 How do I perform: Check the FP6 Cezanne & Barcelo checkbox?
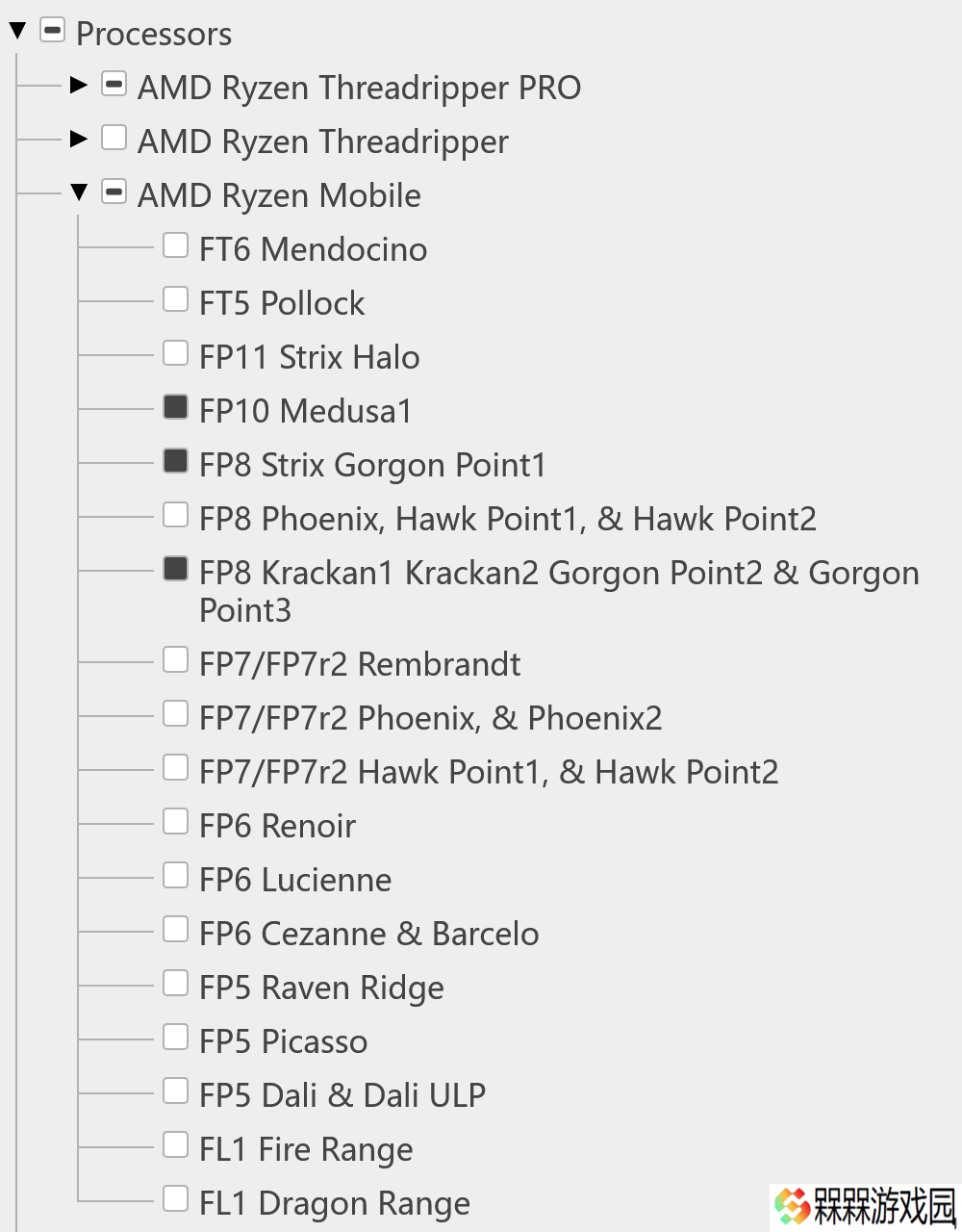[175, 929]
